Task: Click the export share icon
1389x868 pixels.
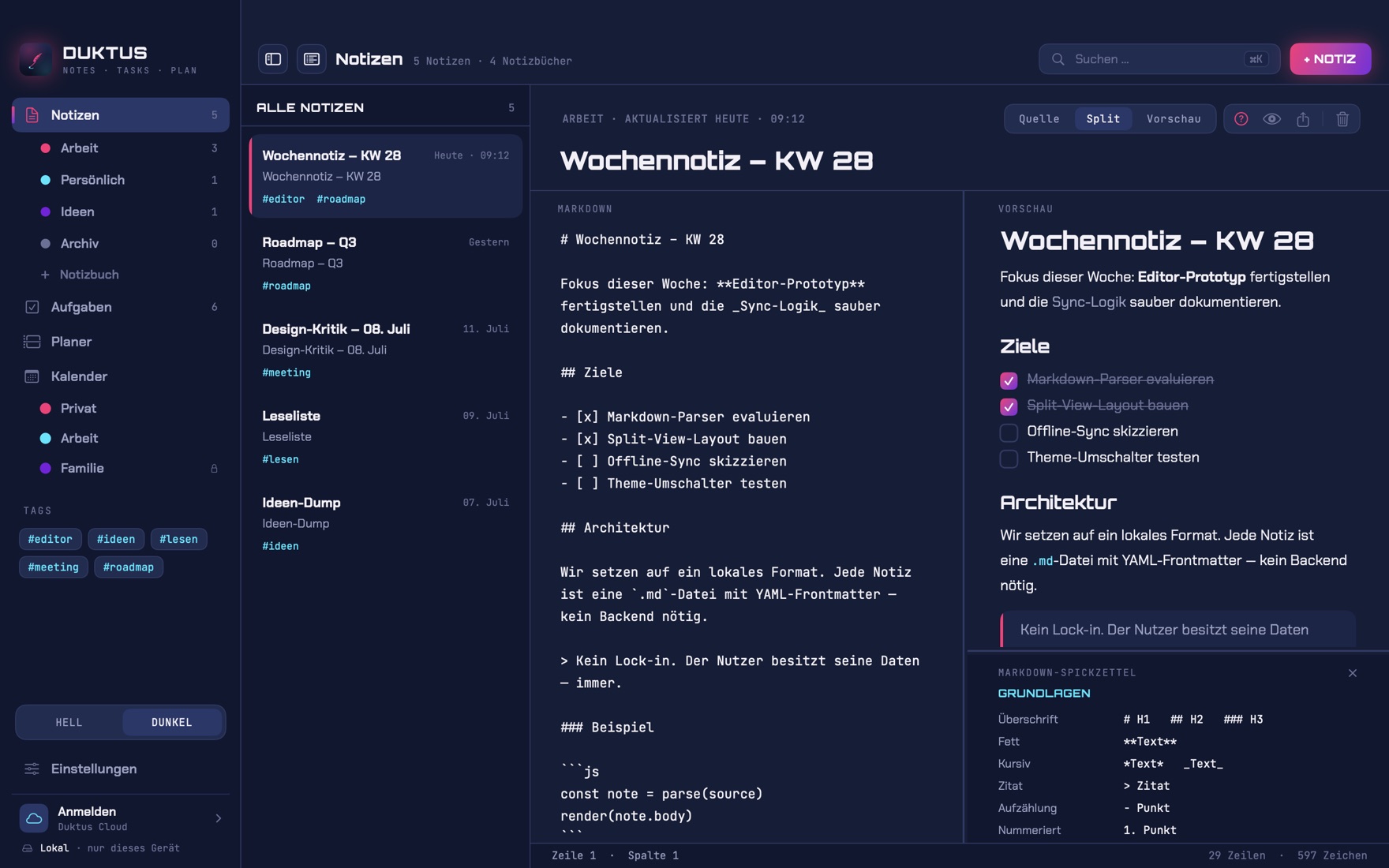Action: pos(1303,119)
